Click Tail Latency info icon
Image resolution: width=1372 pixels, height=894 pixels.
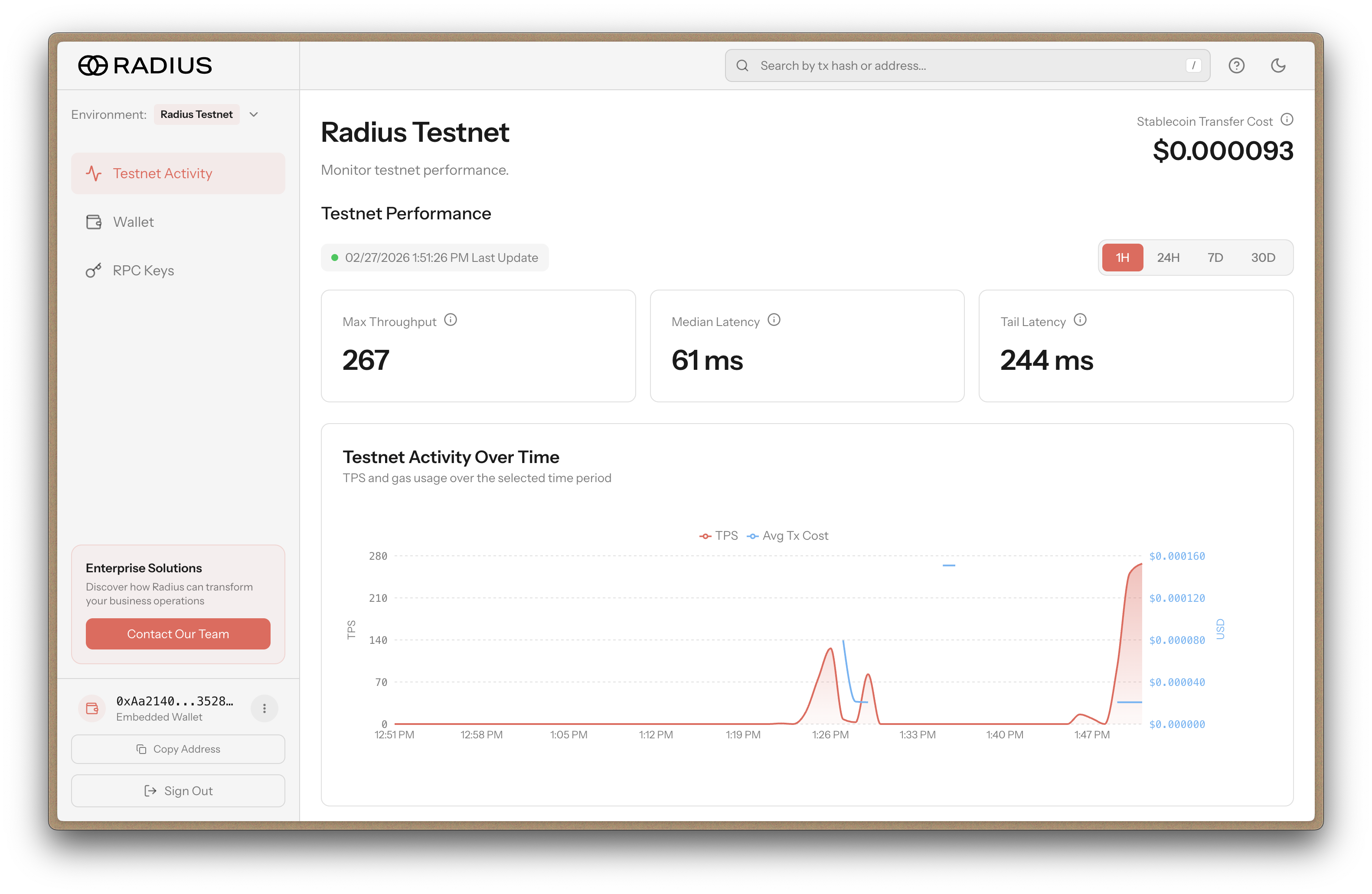click(x=1080, y=320)
